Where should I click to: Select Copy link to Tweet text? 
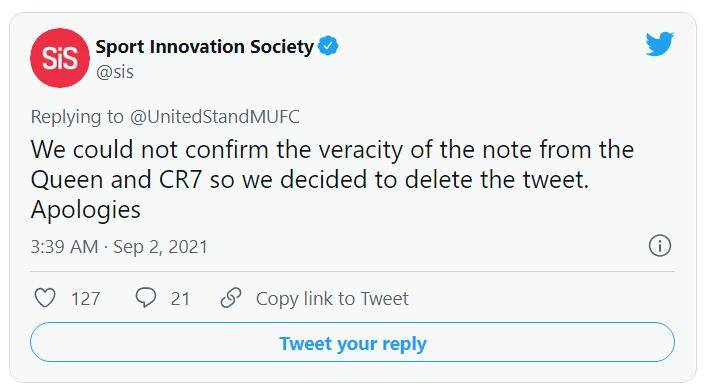pyautogui.click(x=332, y=299)
